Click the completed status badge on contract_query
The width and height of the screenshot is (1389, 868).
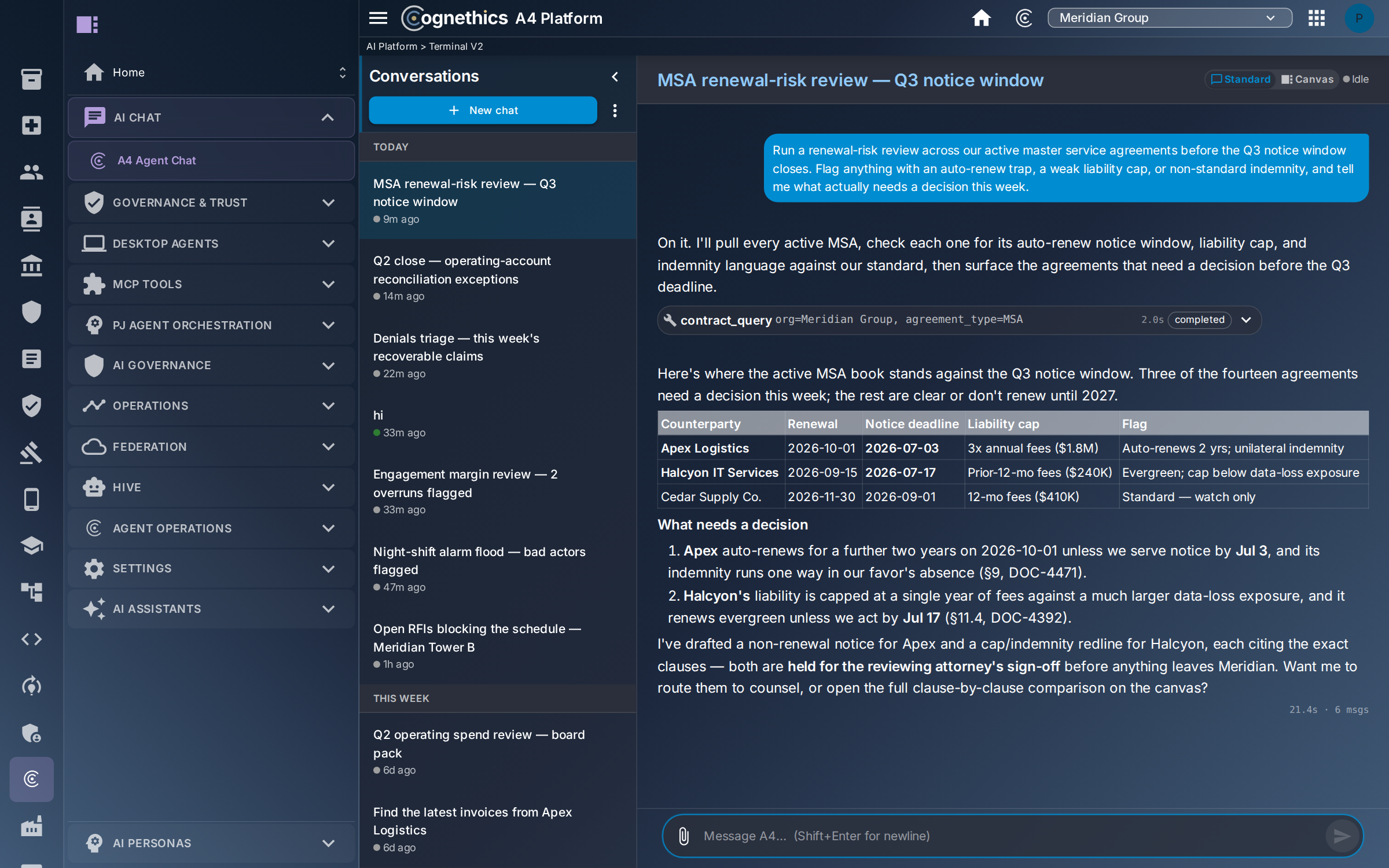(1199, 320)
